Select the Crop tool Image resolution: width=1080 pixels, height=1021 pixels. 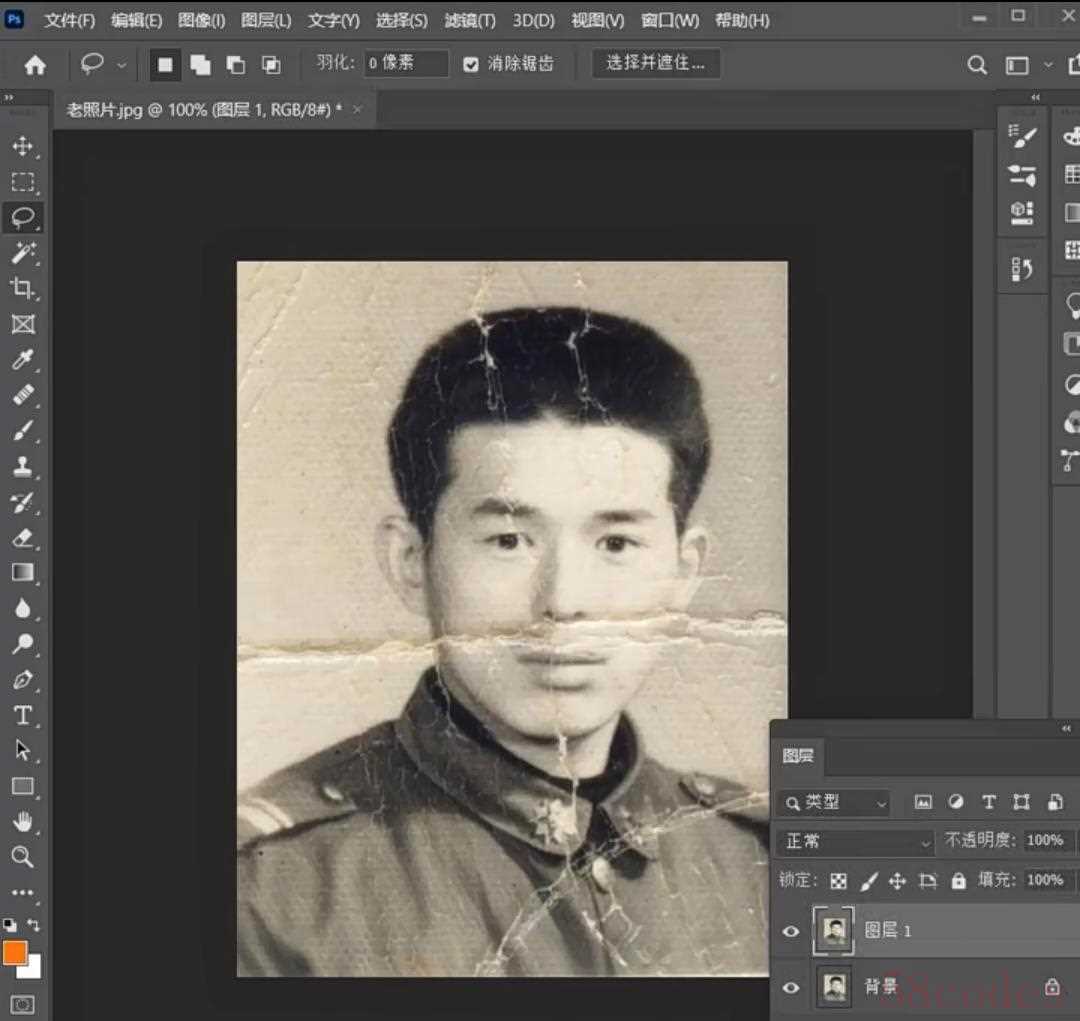[x=22, y=289]
